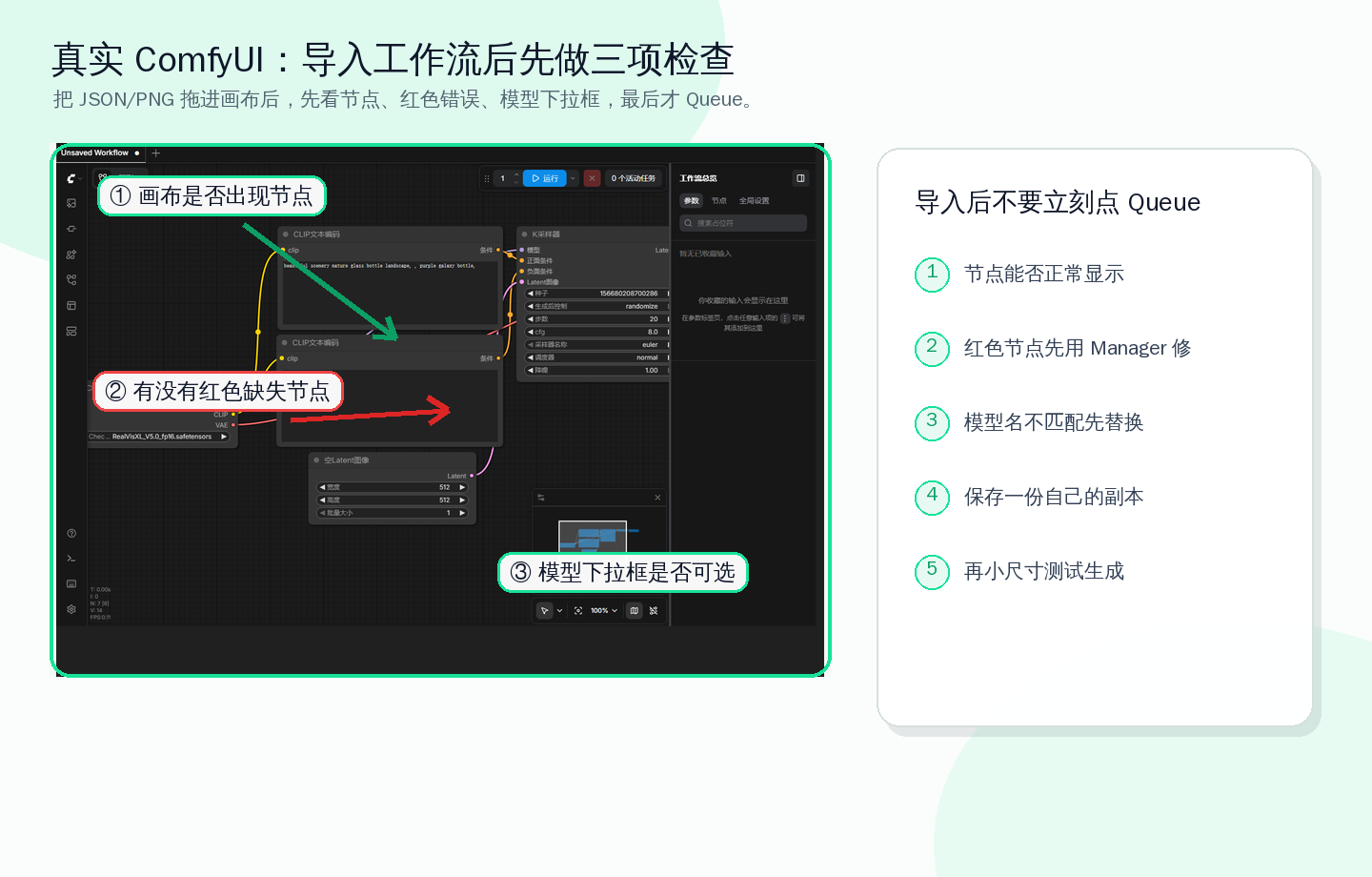1372x877 pixels.
Task: Click the 种子 seed value field
Action: coord(597,294)
